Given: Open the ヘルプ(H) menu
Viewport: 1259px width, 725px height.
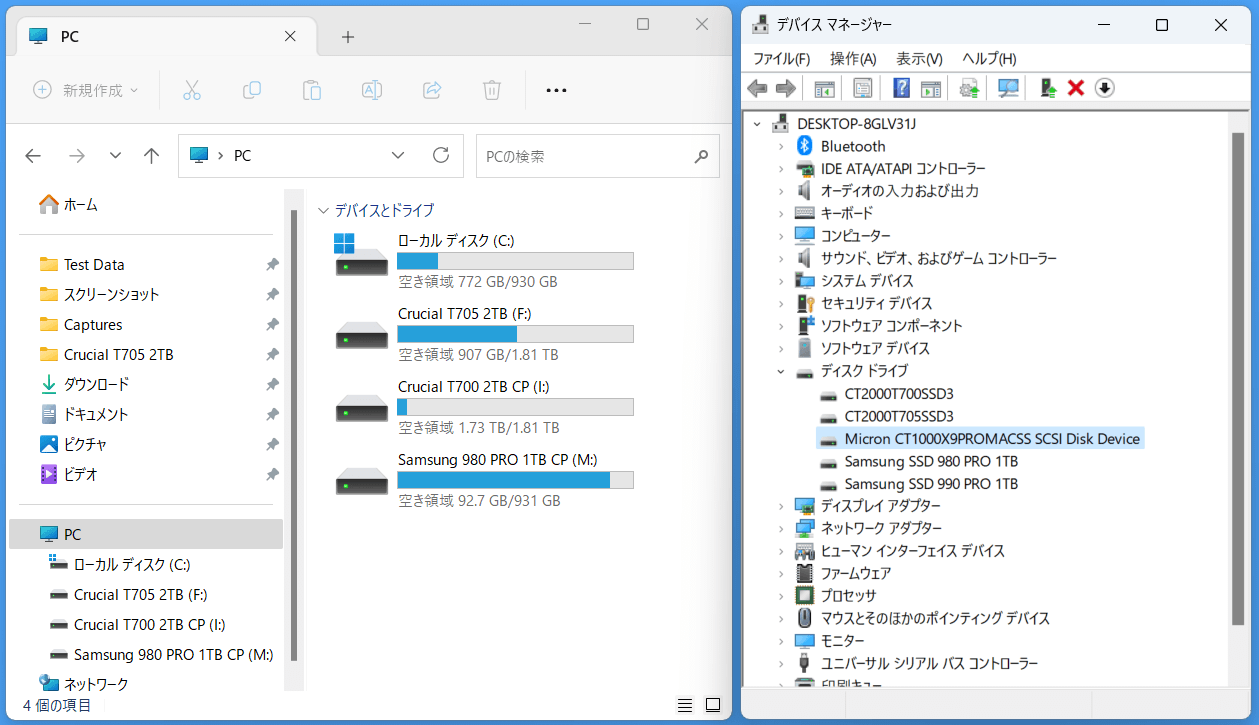Looking at the screenshot, I should coord(989,59).
